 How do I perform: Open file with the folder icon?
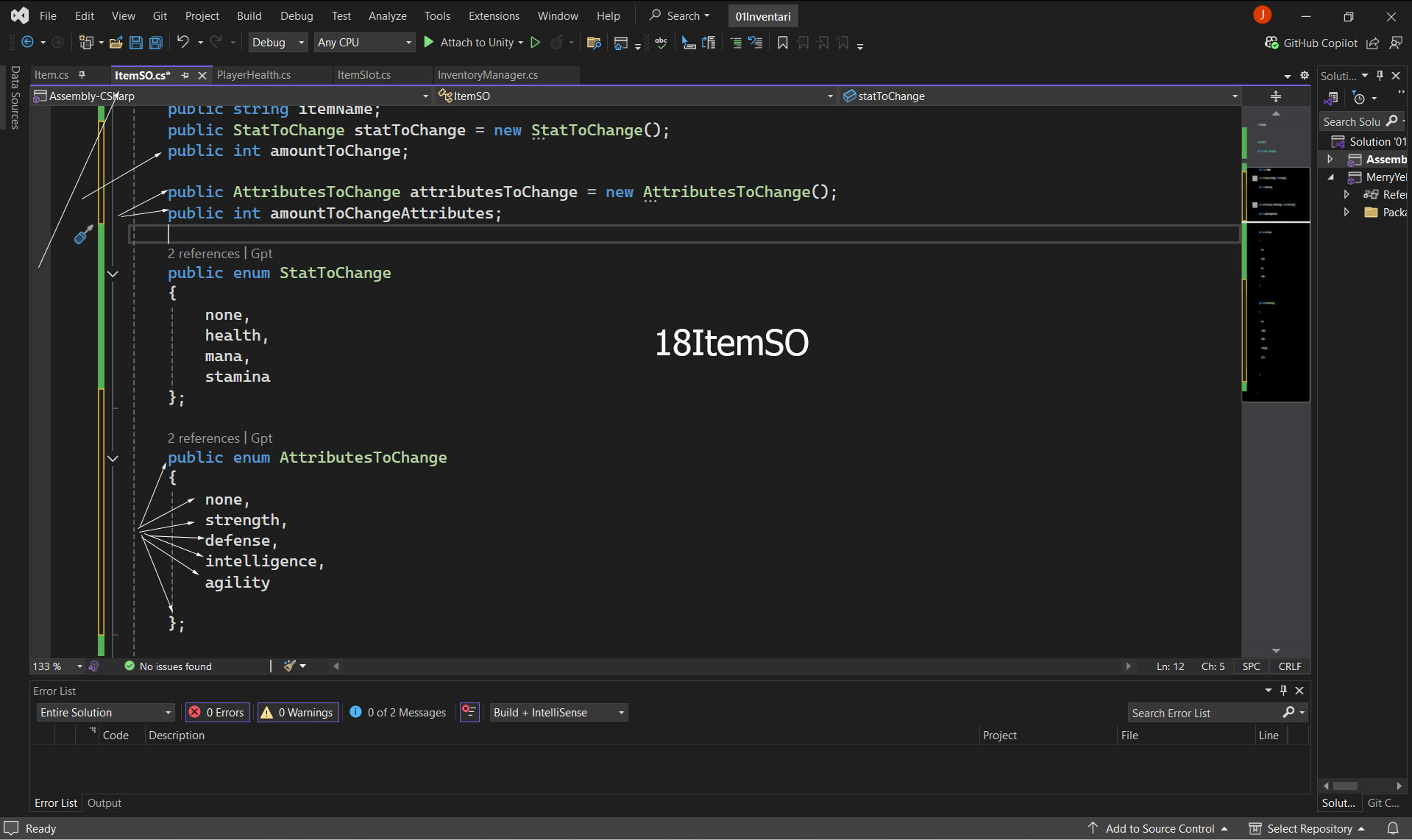coord(116,43)
